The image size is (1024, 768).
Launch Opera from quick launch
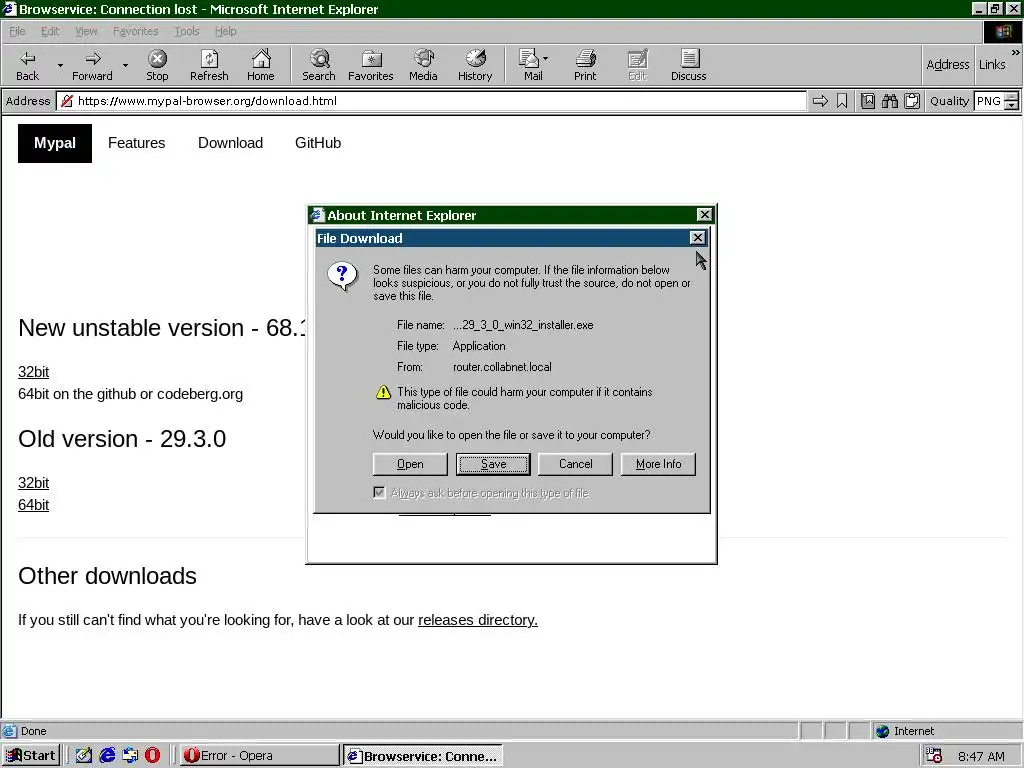tap(152, 756)
